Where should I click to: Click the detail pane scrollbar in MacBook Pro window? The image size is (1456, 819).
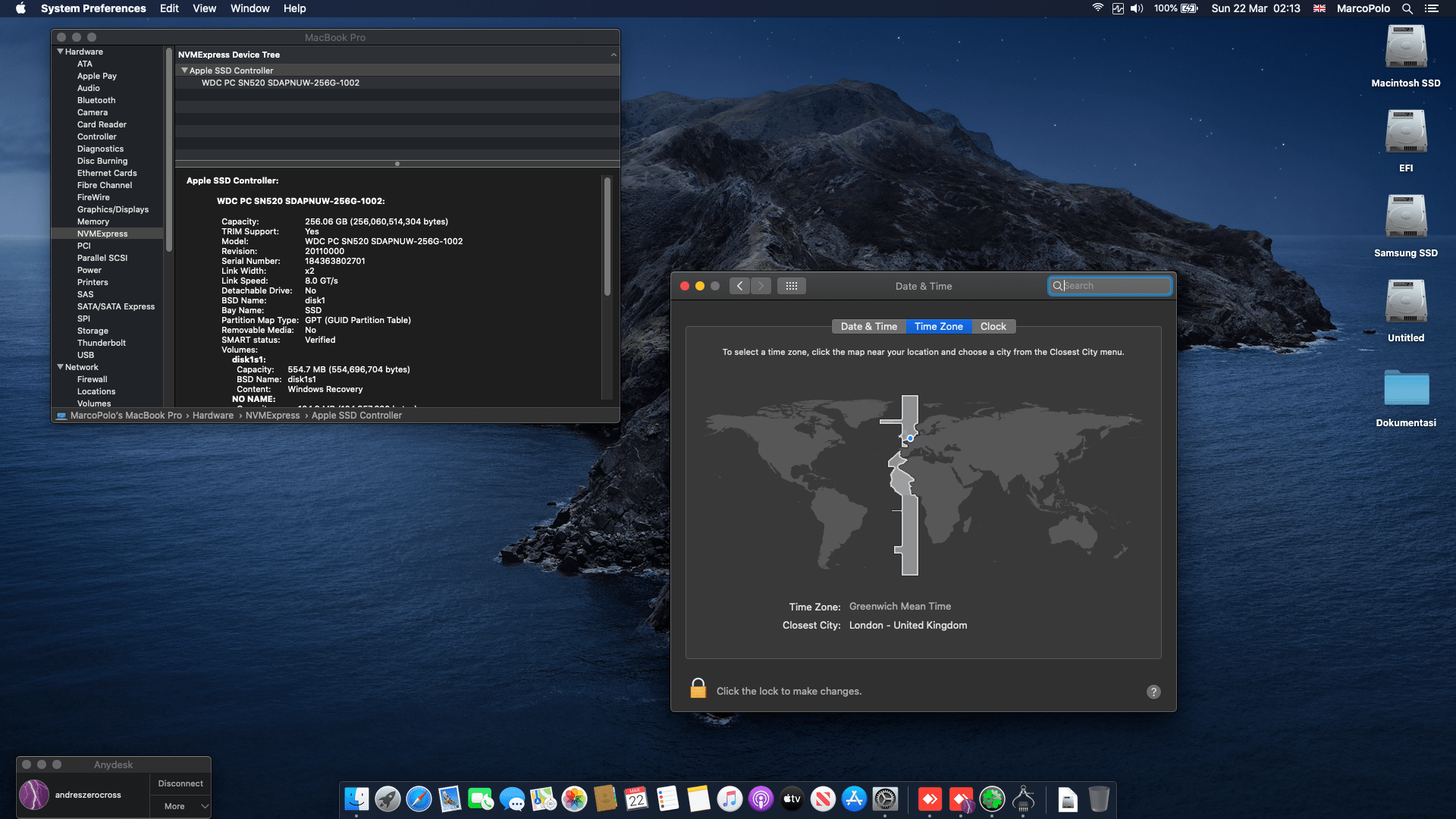[x=607, y=237]
